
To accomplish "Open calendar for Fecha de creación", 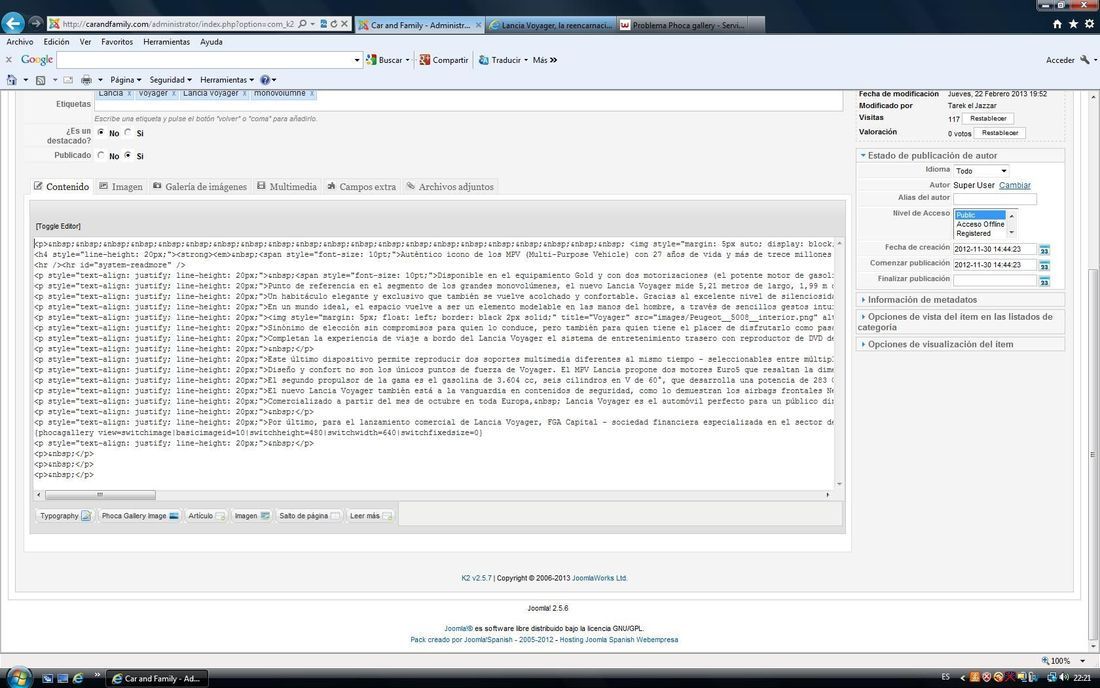I will (1045, 250).
